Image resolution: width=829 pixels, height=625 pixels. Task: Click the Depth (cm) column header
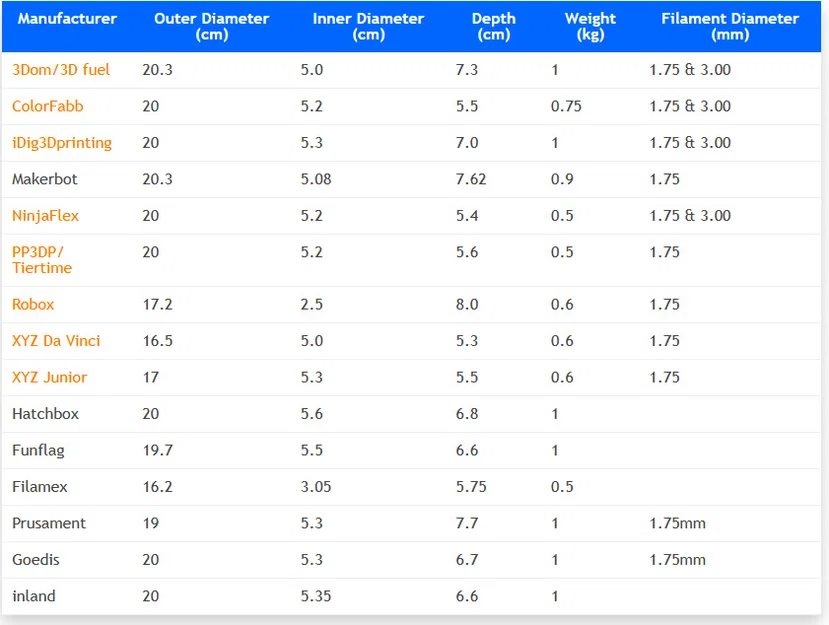click(493, 26)
